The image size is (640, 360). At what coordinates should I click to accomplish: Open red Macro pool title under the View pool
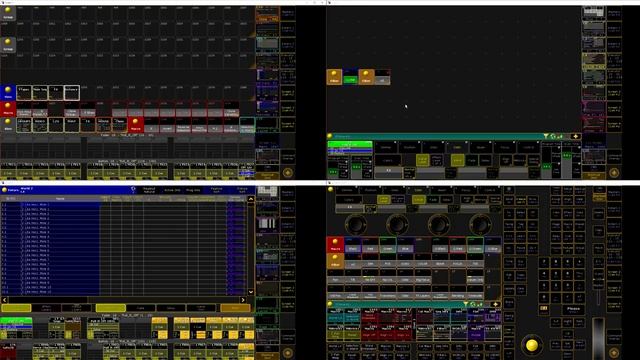point(8,109)
